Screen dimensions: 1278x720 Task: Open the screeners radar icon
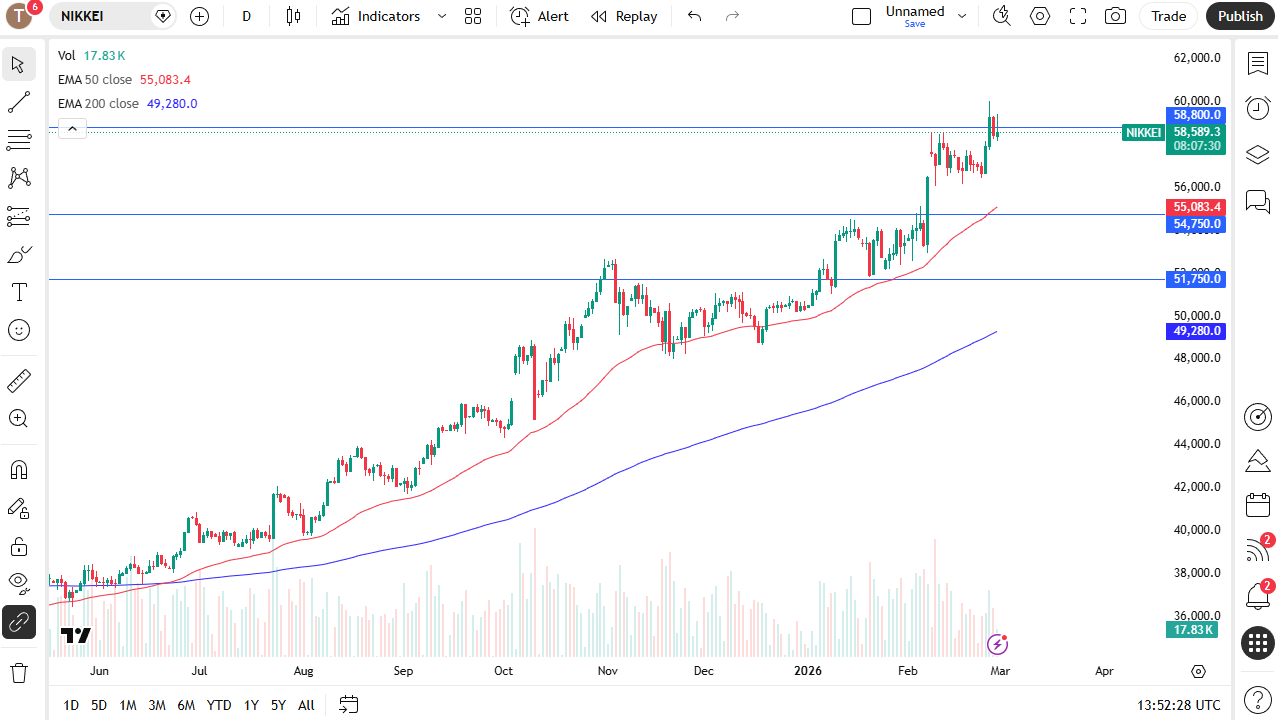coord(1258,416)
